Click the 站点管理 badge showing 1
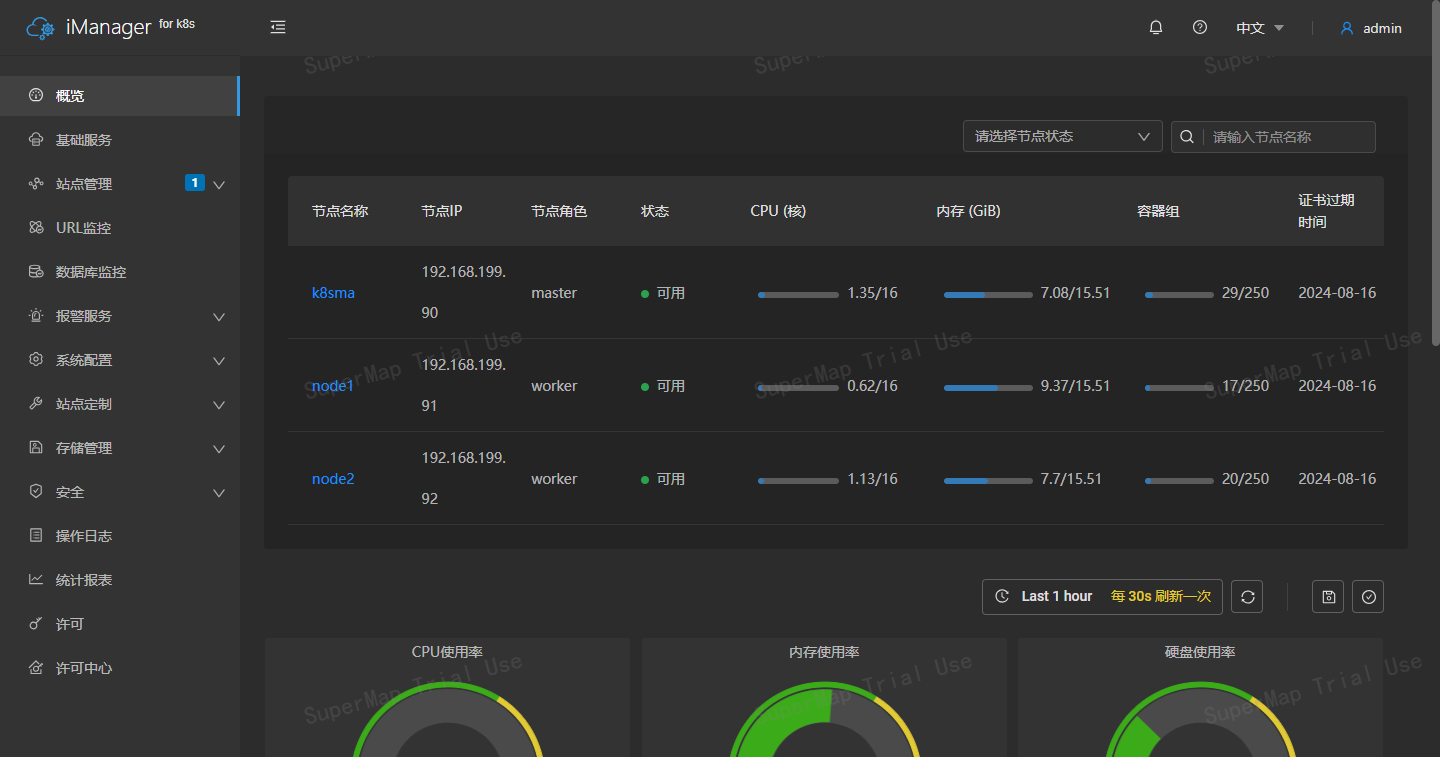Screen dimensions: 1440x757 tap(195, 183)
